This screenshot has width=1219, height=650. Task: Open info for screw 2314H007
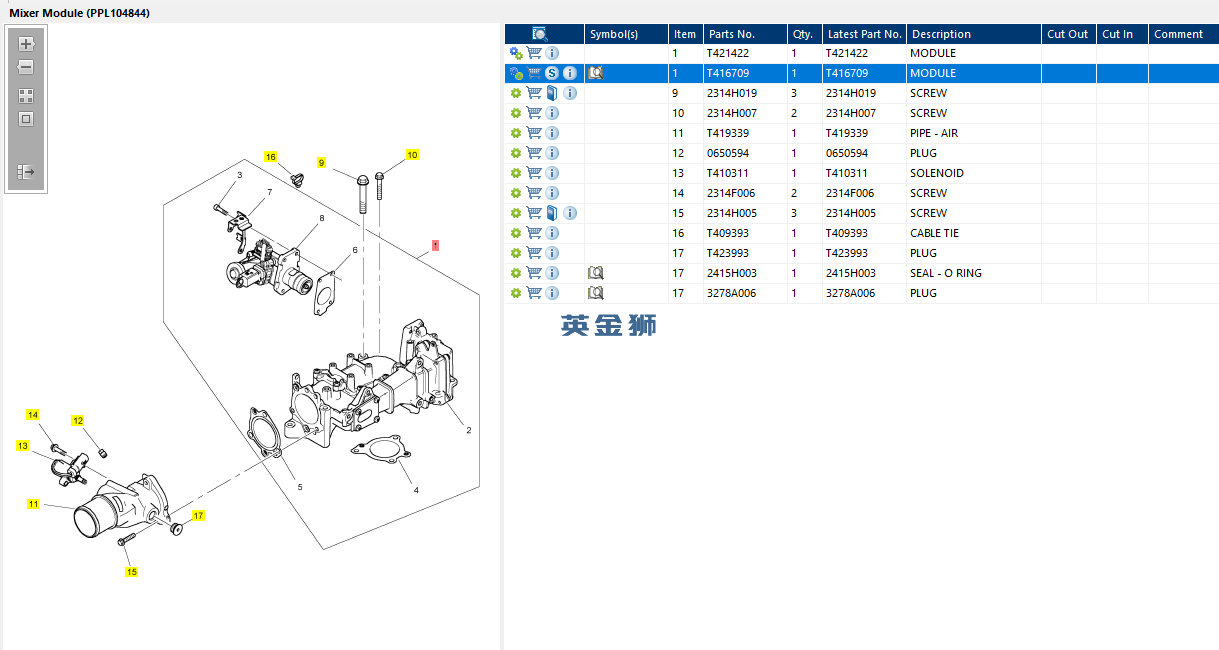pyautogui.click(x=552, y=113)
